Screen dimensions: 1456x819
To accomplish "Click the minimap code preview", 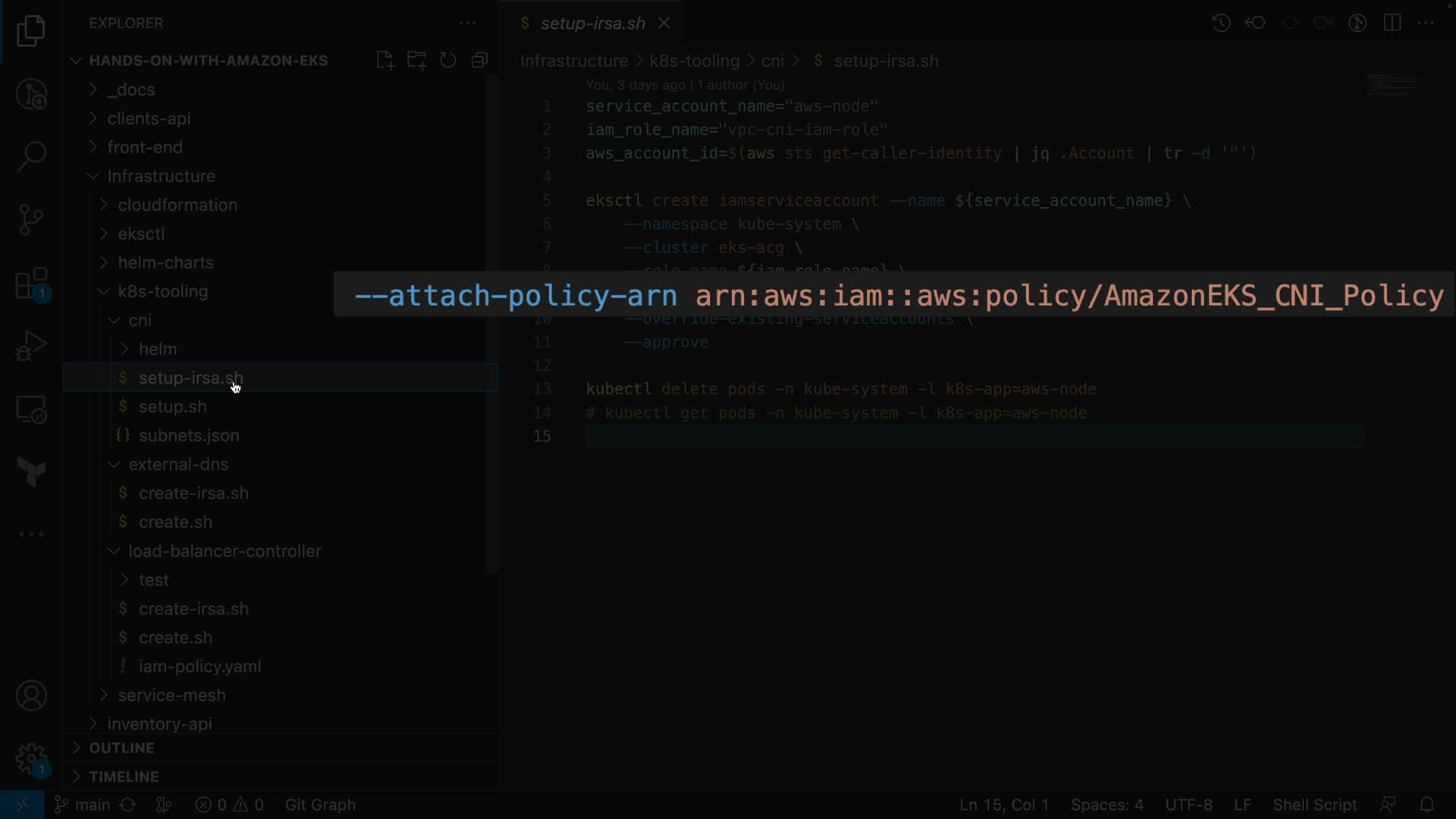I will [1392, 85].
